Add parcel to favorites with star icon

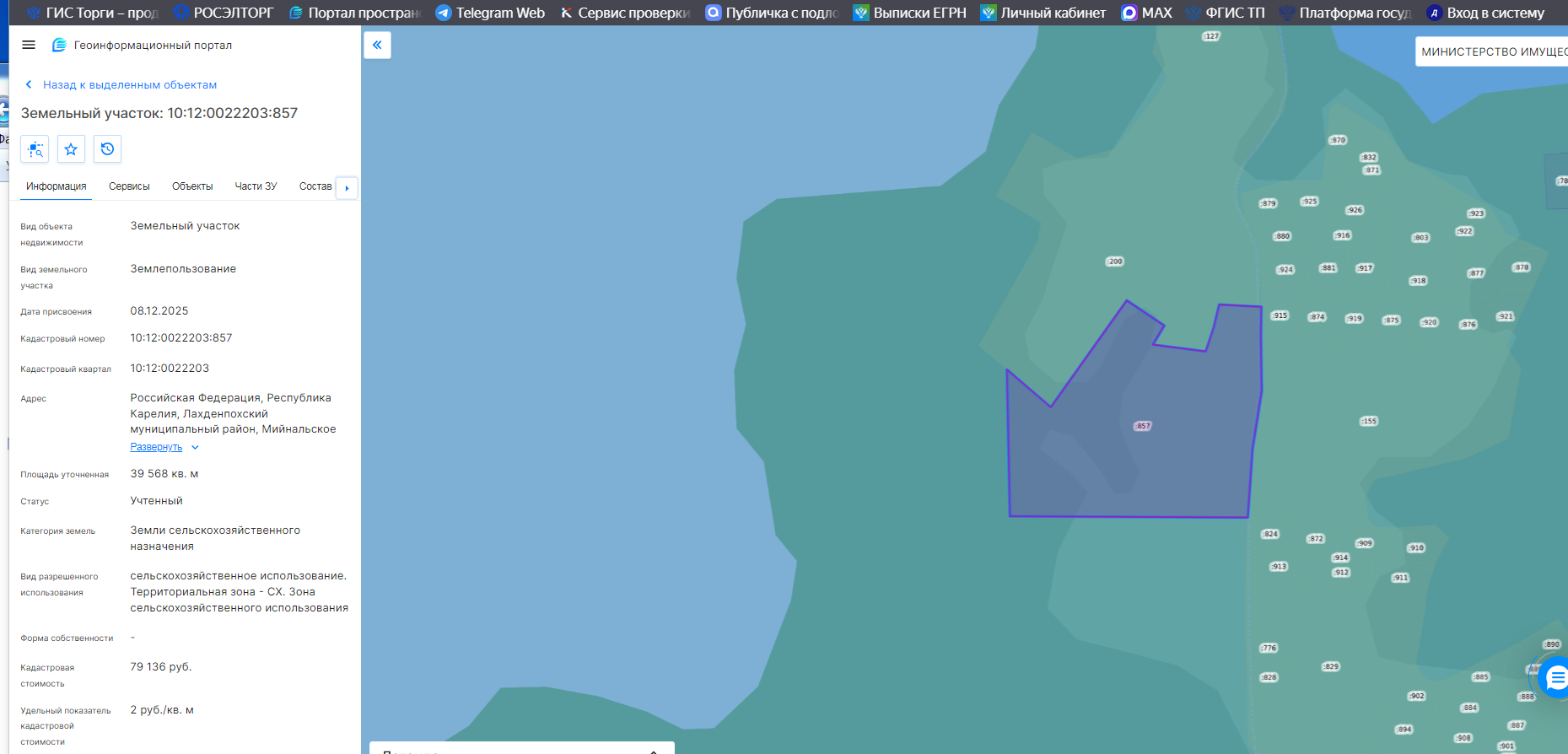(x=71, y=149)
